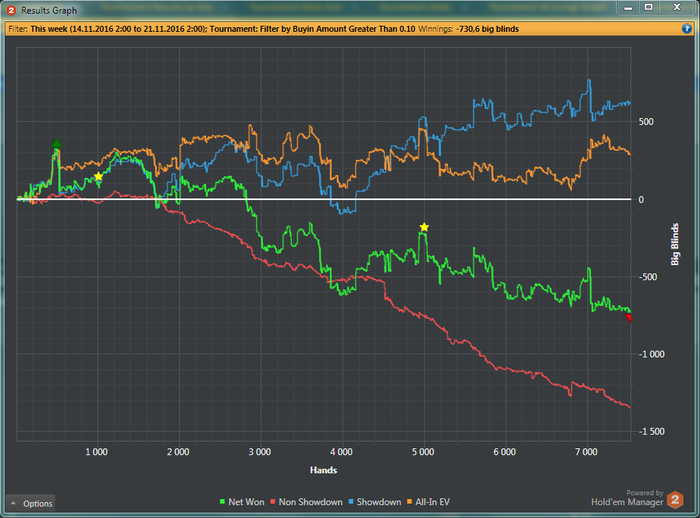Image resolution: width=700 pixels, height=518 pixels.
Task: Select the Showdown legend label
Action: coord(379,502)
